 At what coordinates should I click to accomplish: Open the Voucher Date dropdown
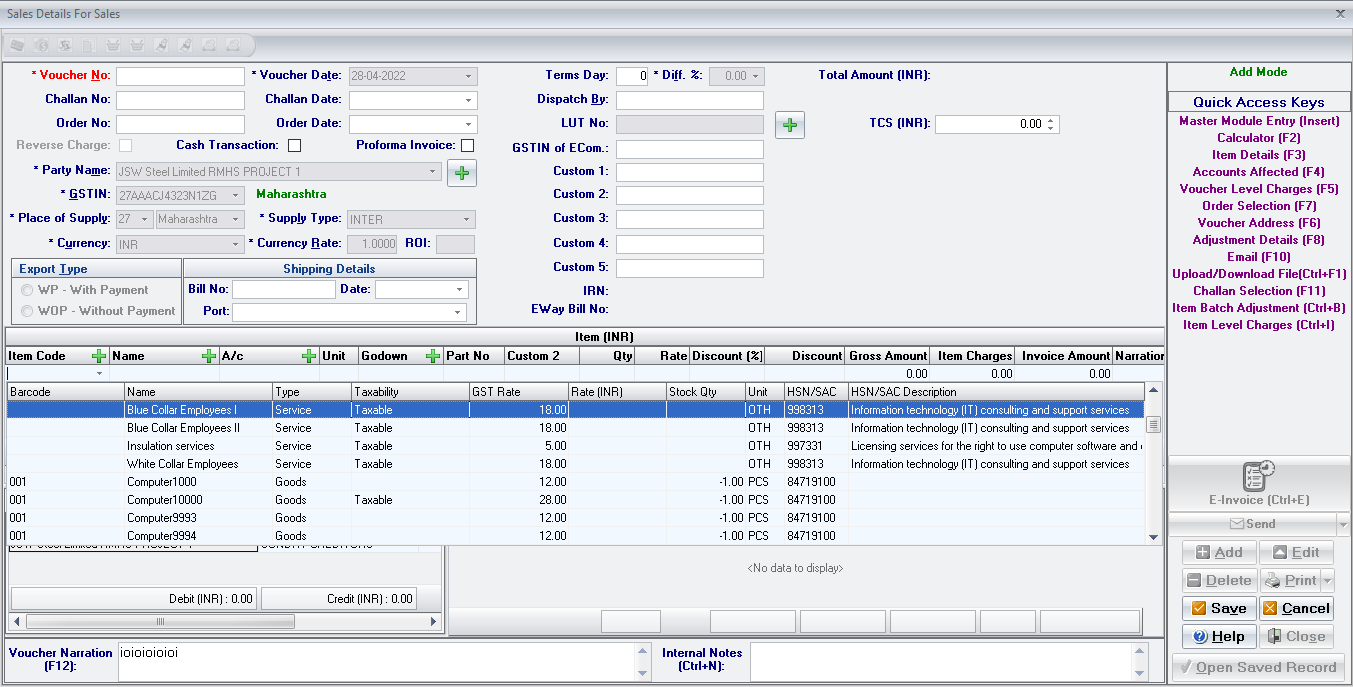468,76
